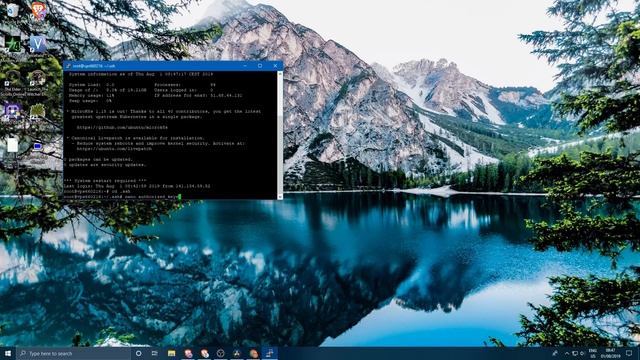Close the terminal window
The height and width of the screenshot is (360, 640).
pyautogui.click(x=276, y=66)
